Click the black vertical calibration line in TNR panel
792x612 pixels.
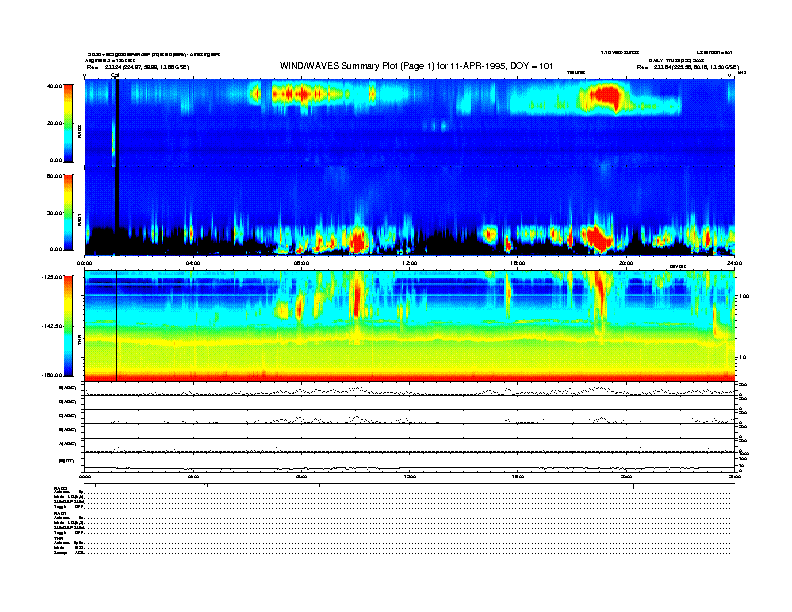tap(117, 326)
